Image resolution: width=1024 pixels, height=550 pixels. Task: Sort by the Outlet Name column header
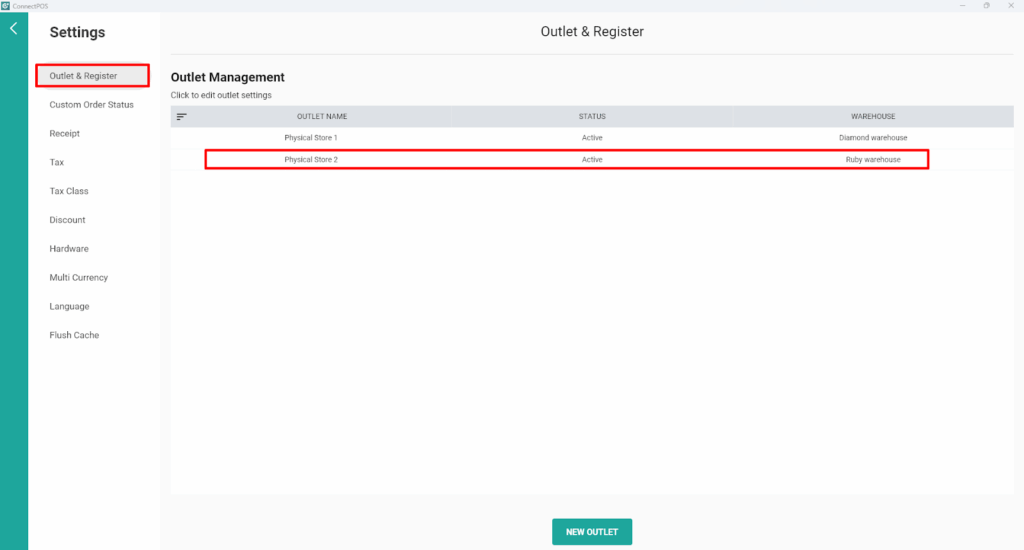click(322, 117)
